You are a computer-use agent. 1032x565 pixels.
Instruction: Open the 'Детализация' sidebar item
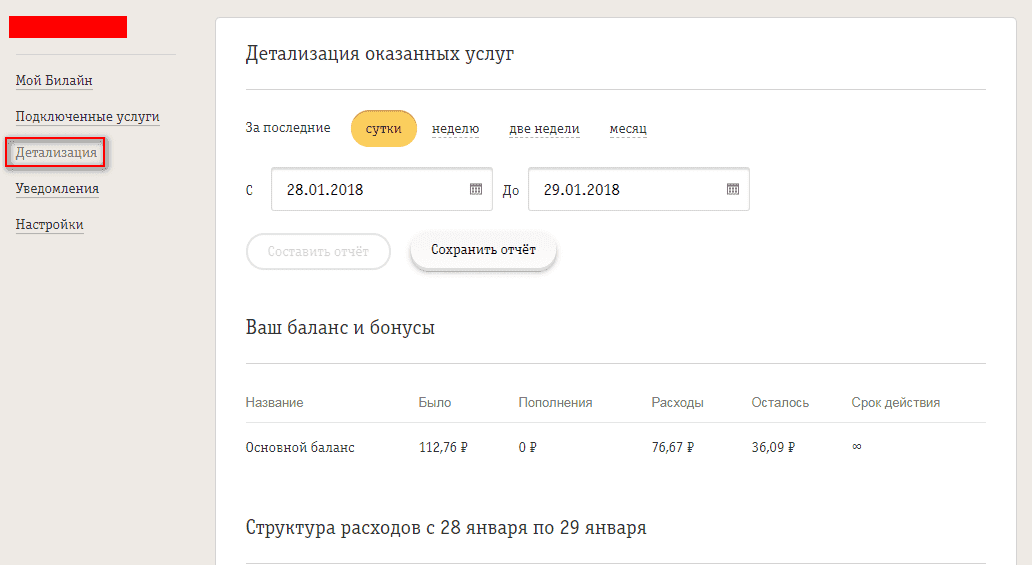pos(56,153)
